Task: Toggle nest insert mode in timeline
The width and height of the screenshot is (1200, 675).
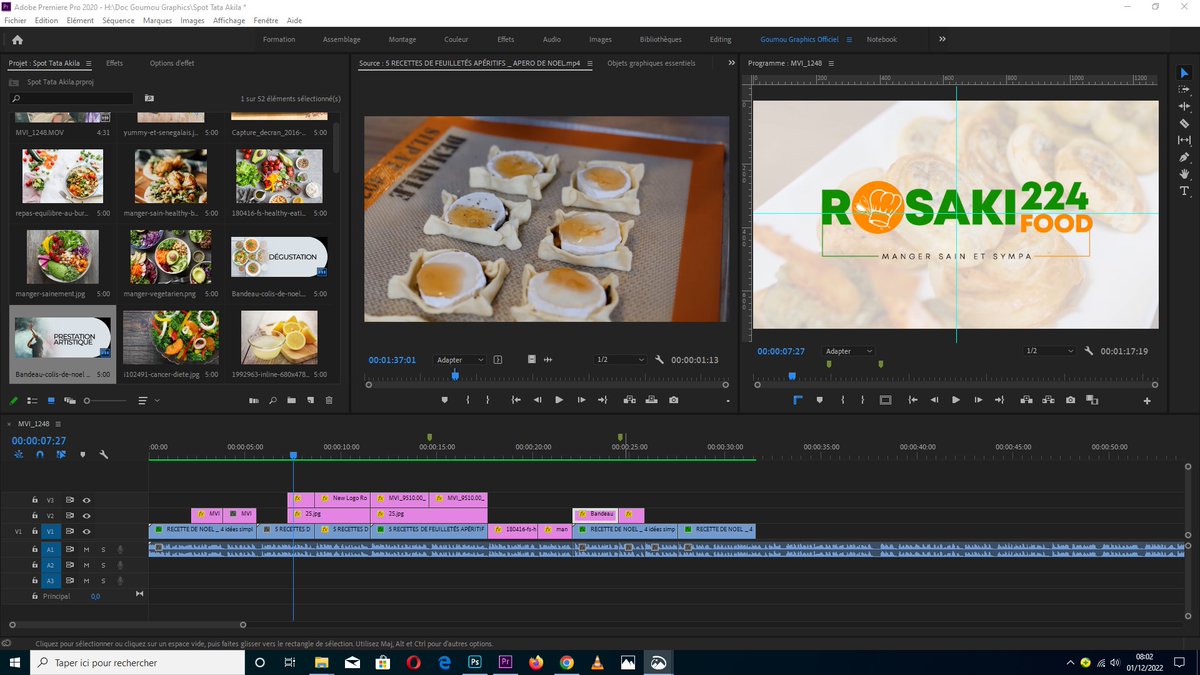Action: pyautogui.click(x=19, y=454)
